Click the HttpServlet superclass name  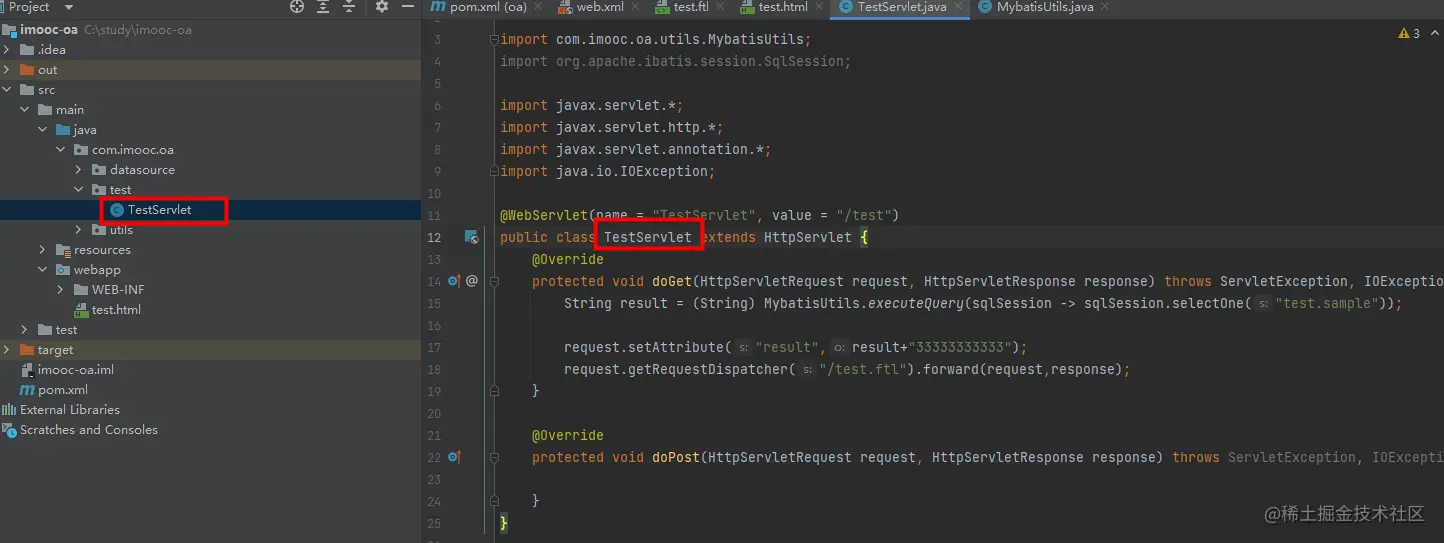click(807, 237)
